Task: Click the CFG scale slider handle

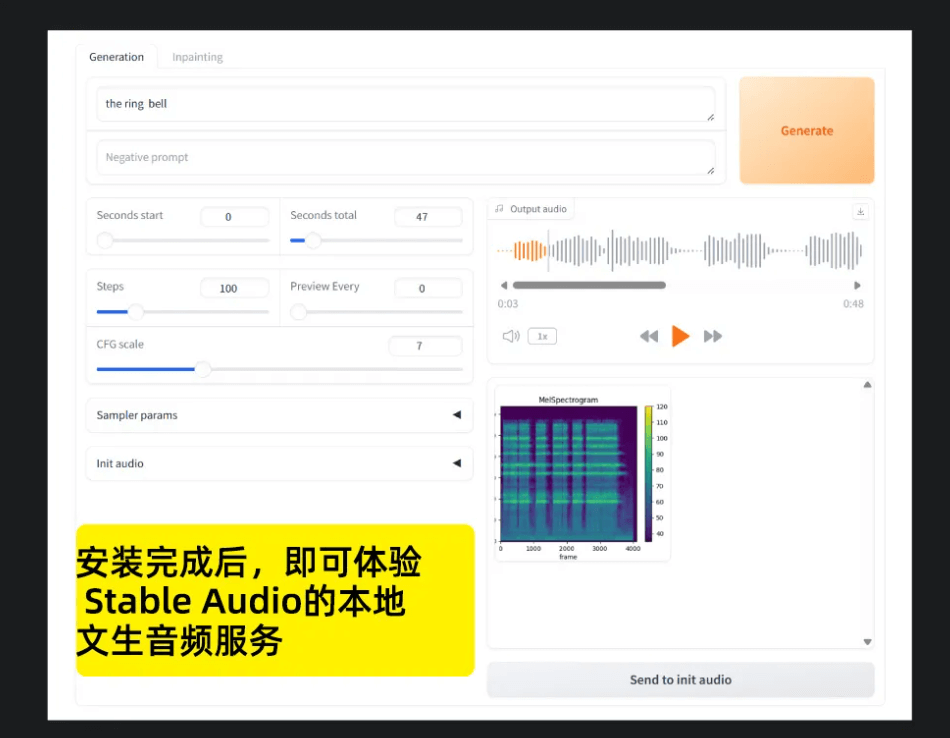Action: pos(202,369)
